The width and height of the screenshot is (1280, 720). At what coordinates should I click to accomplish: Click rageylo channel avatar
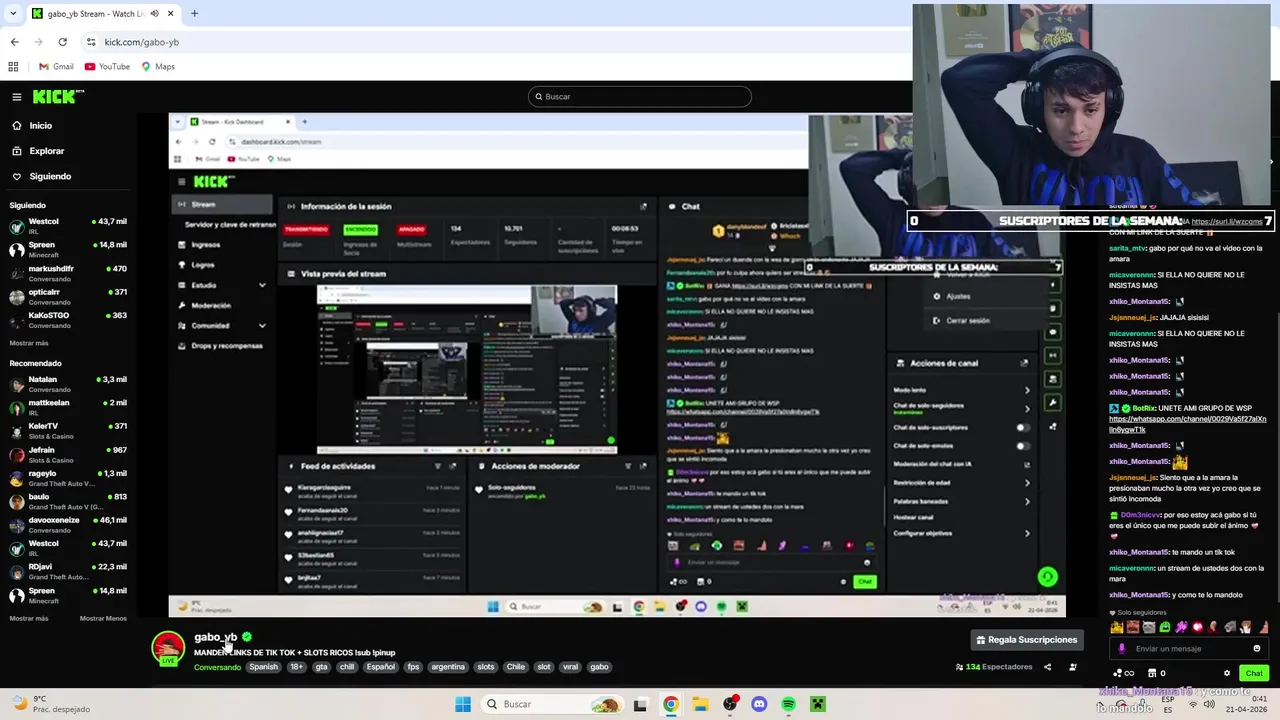click(x=17, y=478)
